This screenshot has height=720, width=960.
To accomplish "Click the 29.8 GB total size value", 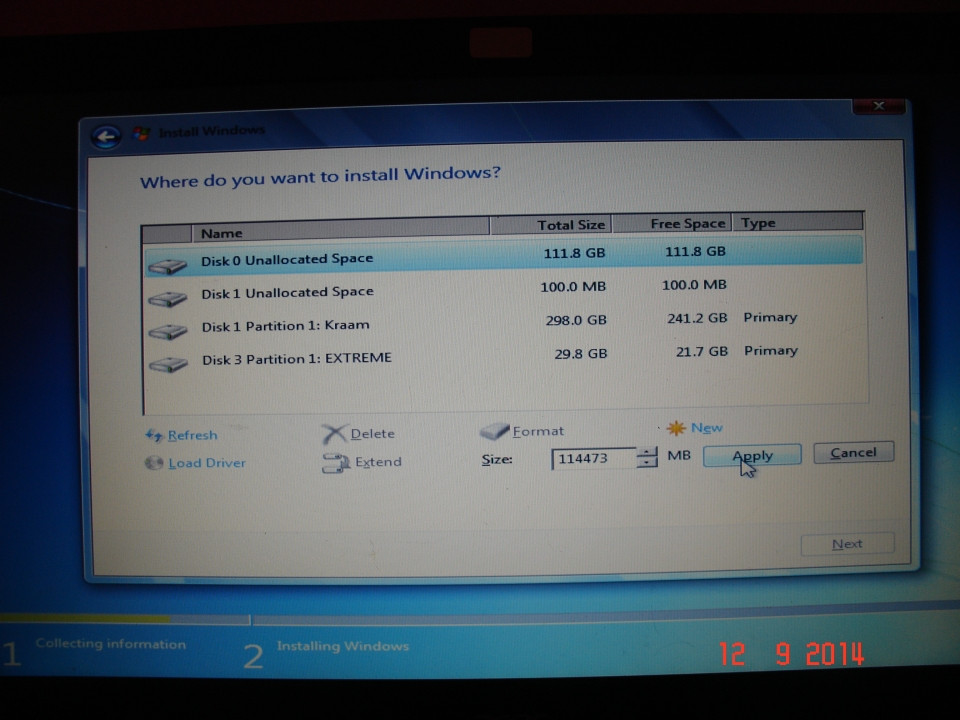I will click(x=580, y=354).
